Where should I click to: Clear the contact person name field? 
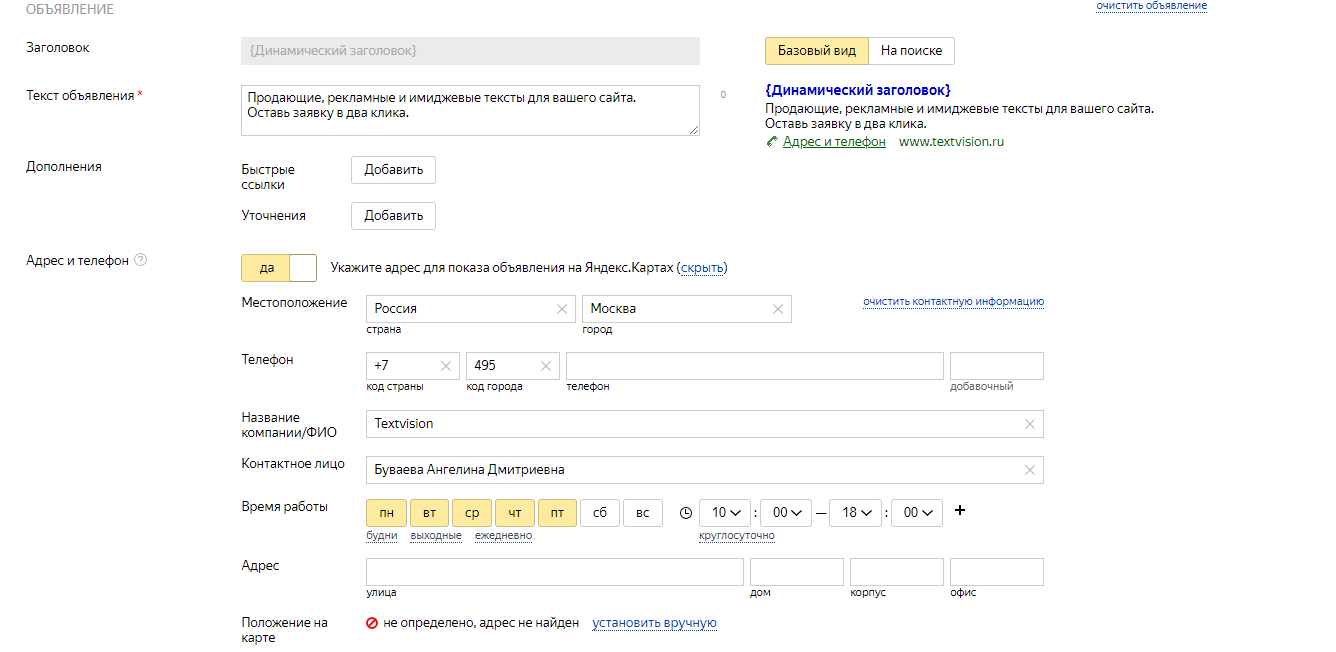click(1030, 470)
